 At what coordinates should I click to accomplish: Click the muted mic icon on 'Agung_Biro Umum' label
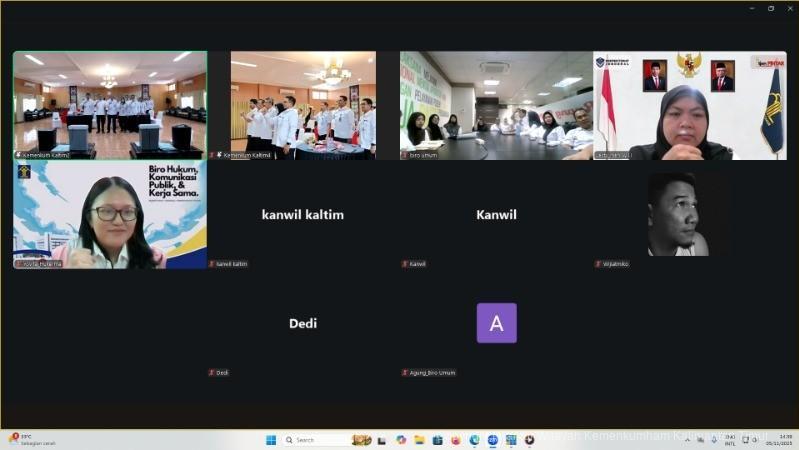click(405, 372)
